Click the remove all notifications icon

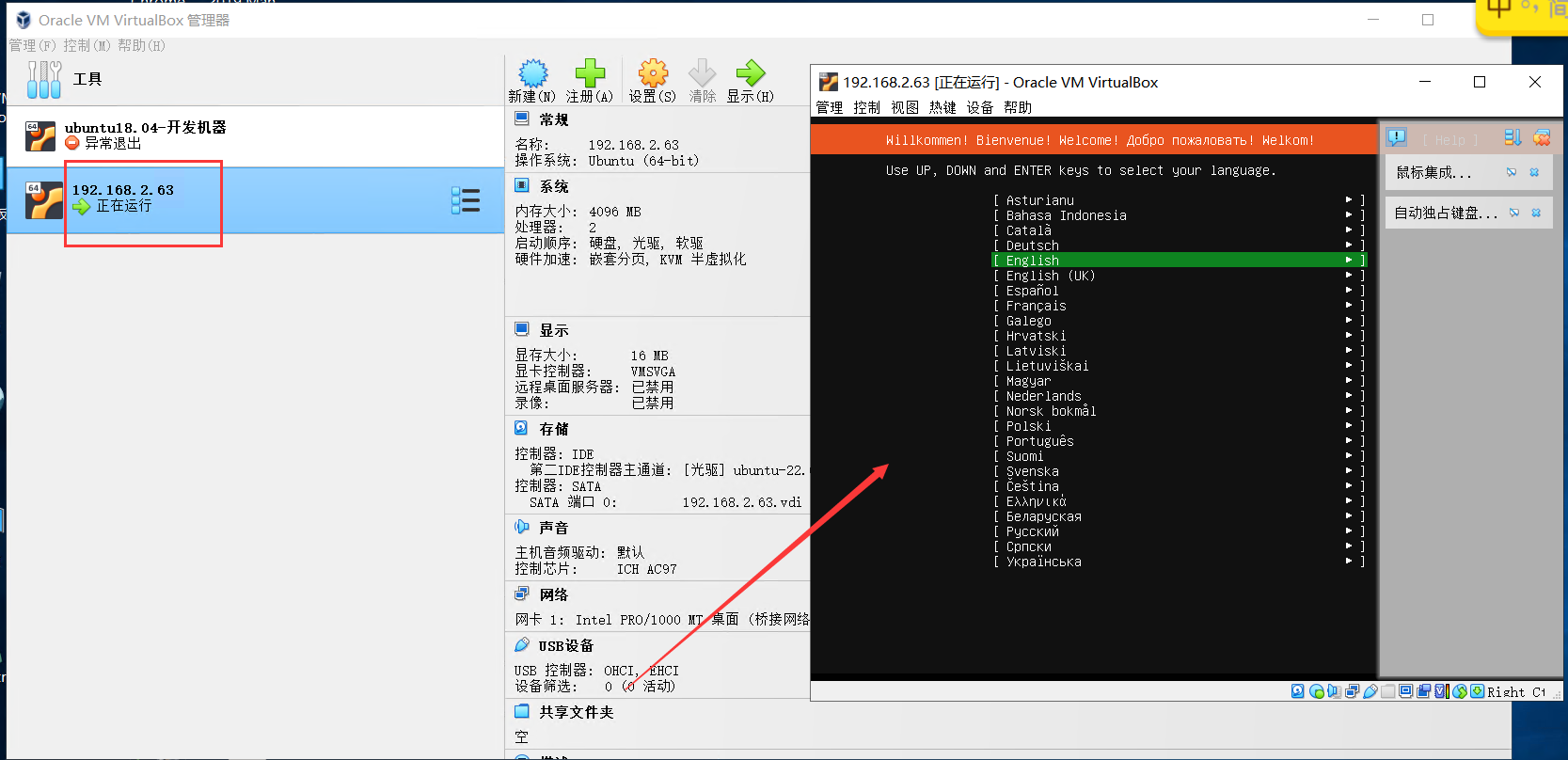point(1542,138)
